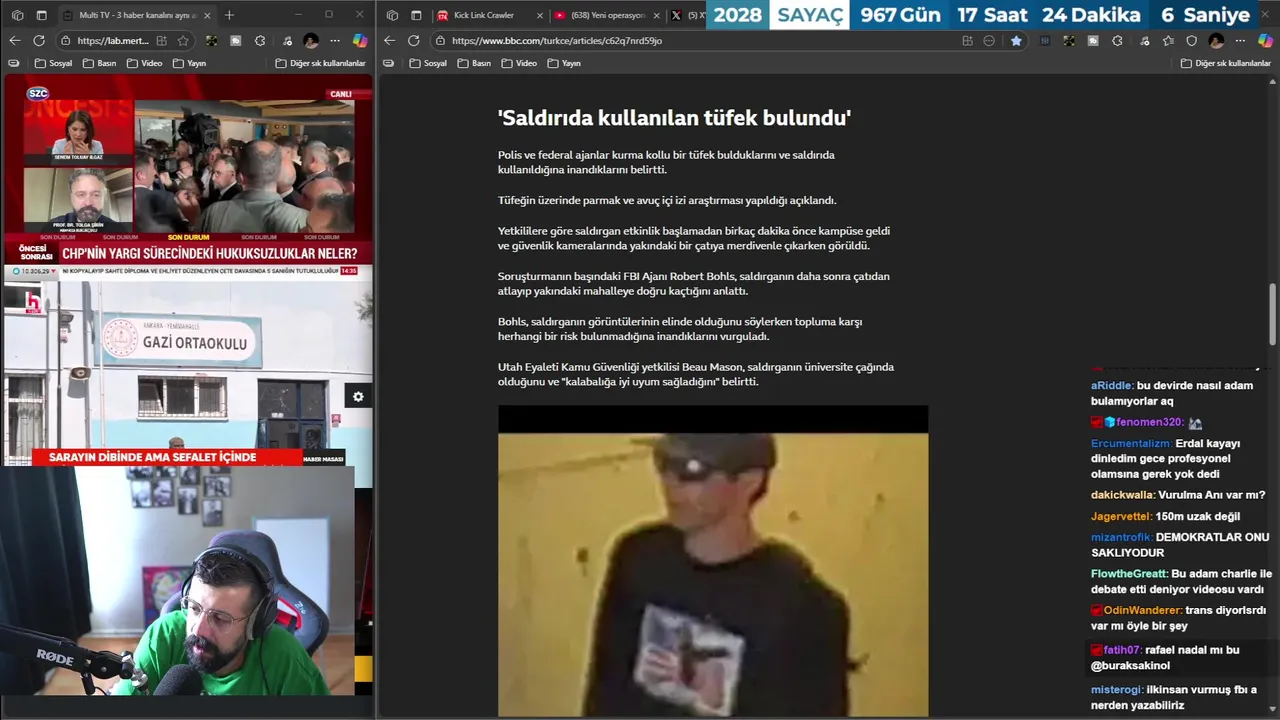Close the Kick Link Crawler tab
The width and height of the screenshot is (1280, 720).
pos(540,15)
